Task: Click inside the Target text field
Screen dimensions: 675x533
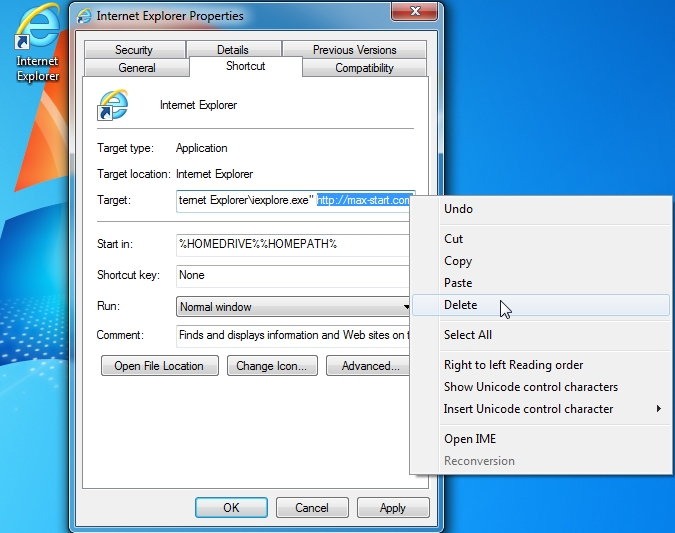Action: click(293, 201)
